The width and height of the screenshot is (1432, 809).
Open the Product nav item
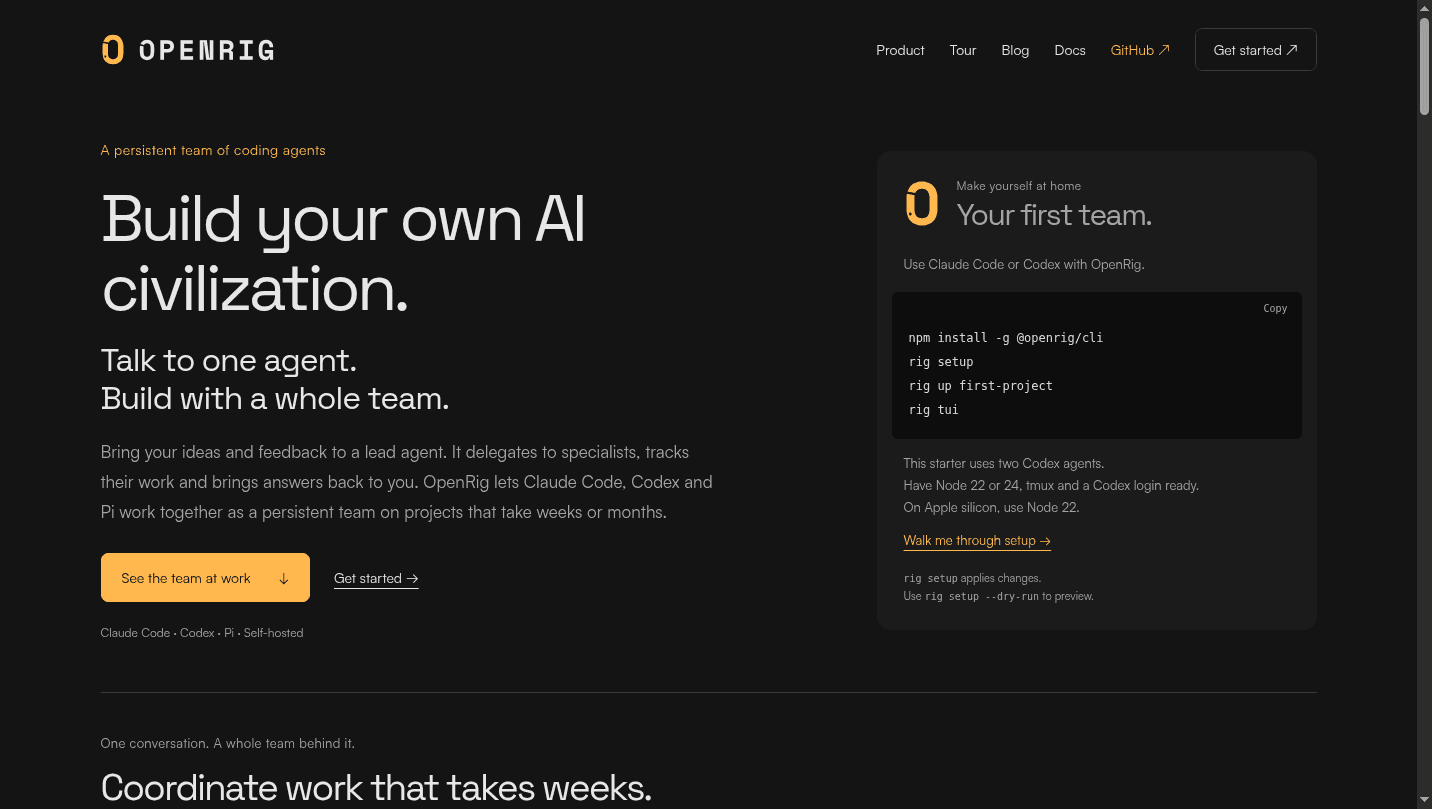900,50
